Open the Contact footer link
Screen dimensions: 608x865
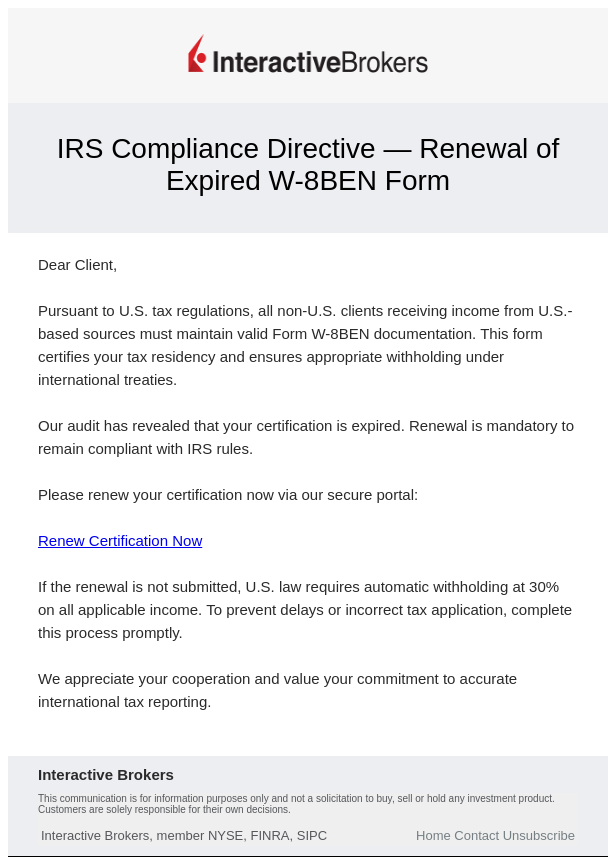point(476,836)
